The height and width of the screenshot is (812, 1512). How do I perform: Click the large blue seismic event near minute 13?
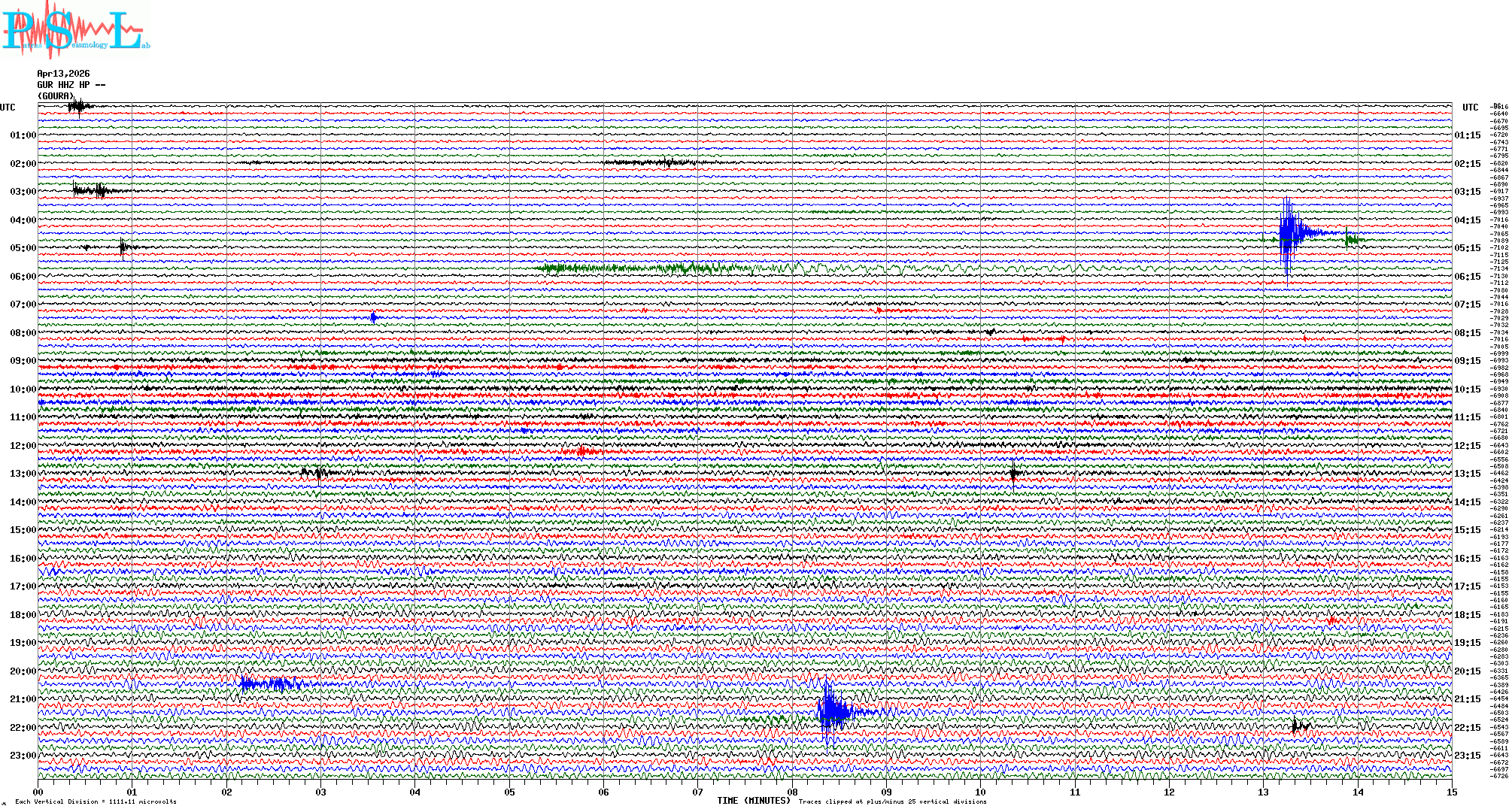coord(1288,235)
